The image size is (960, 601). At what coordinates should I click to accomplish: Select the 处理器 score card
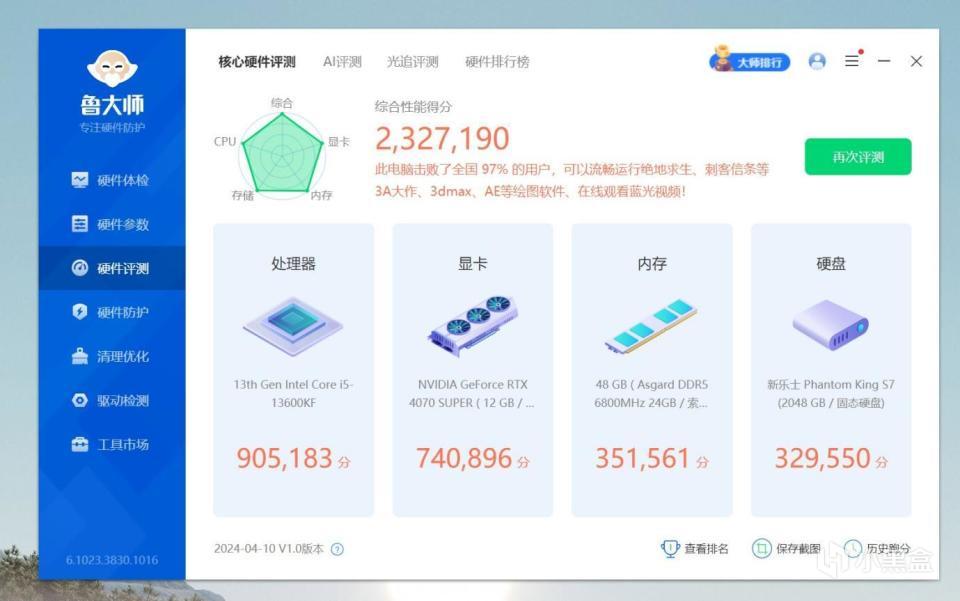293,370
